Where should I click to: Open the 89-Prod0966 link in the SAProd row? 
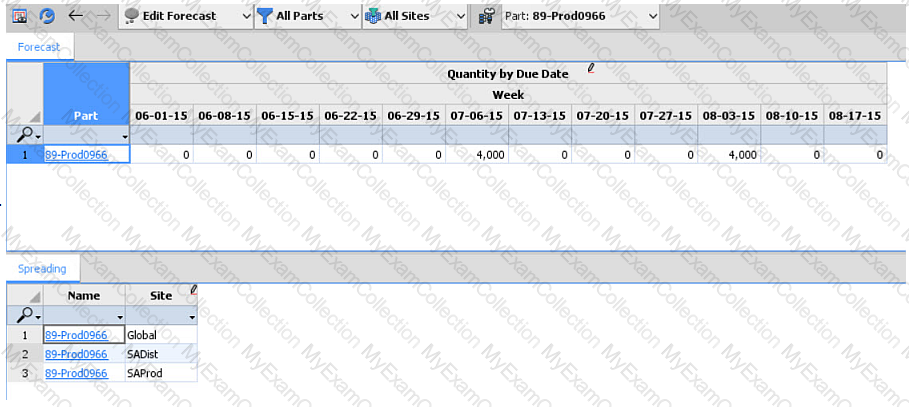(x=77, y=373)
